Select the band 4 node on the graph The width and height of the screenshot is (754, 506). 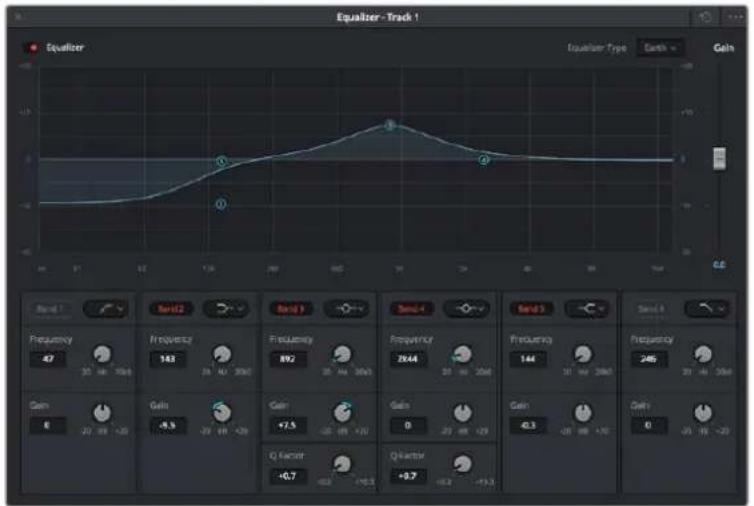pyautogui.click(x=484, y=160)
